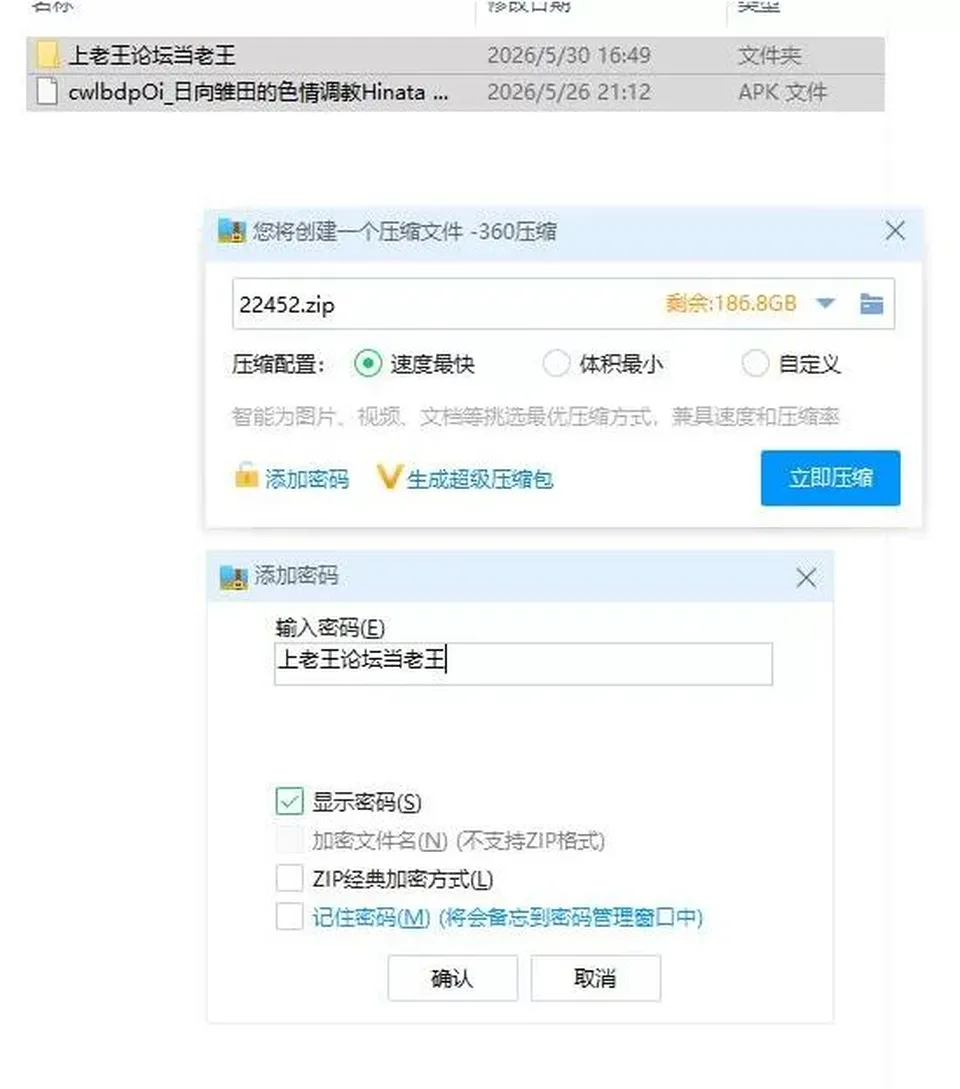Screen dimensions: 960x1089
Task: Expand the save location dropdown arrow
Action: click(x=825, y=303)
